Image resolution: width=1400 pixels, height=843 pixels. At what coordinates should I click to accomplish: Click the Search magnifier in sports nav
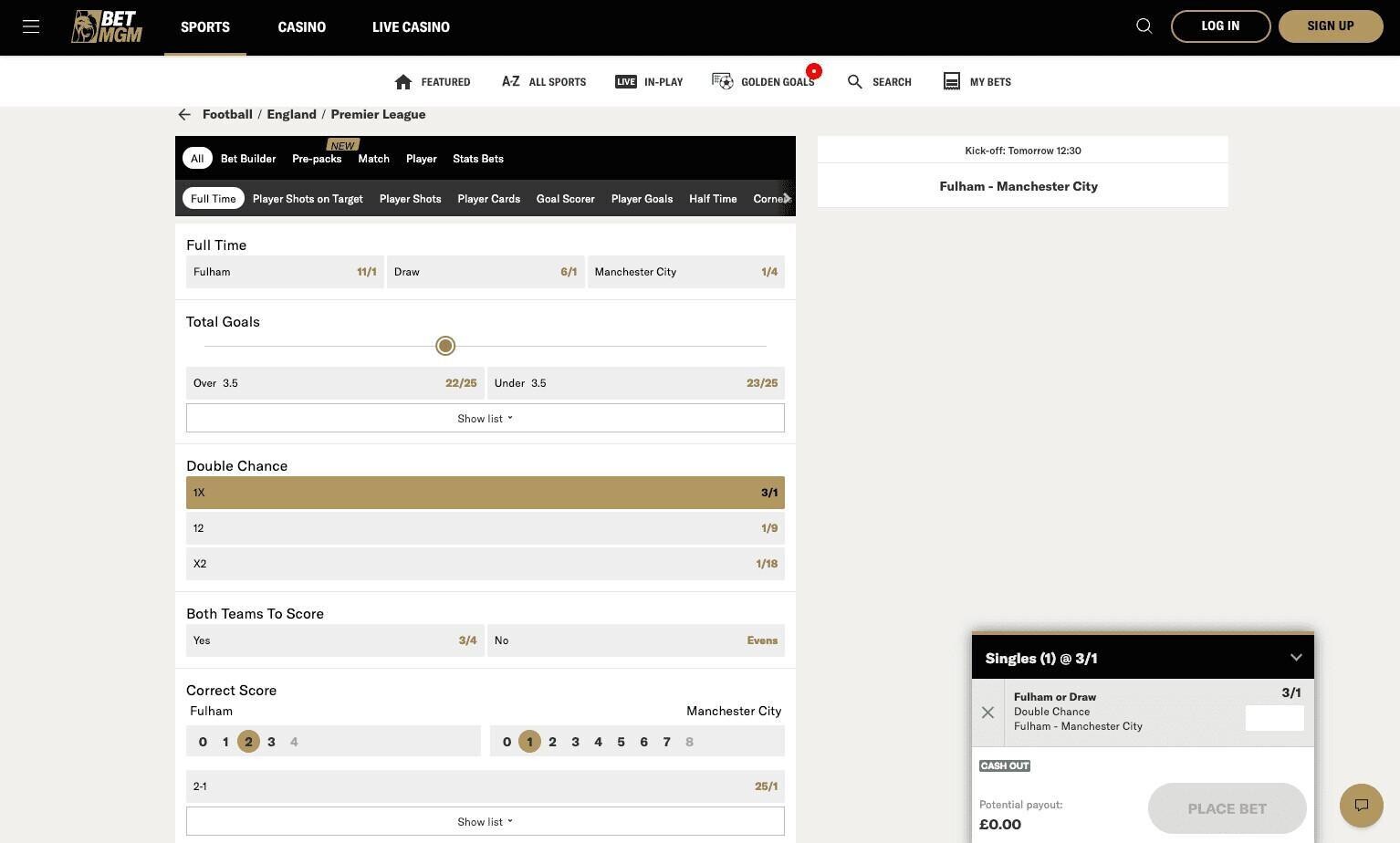pyautogui.click(x=855, y=82)
